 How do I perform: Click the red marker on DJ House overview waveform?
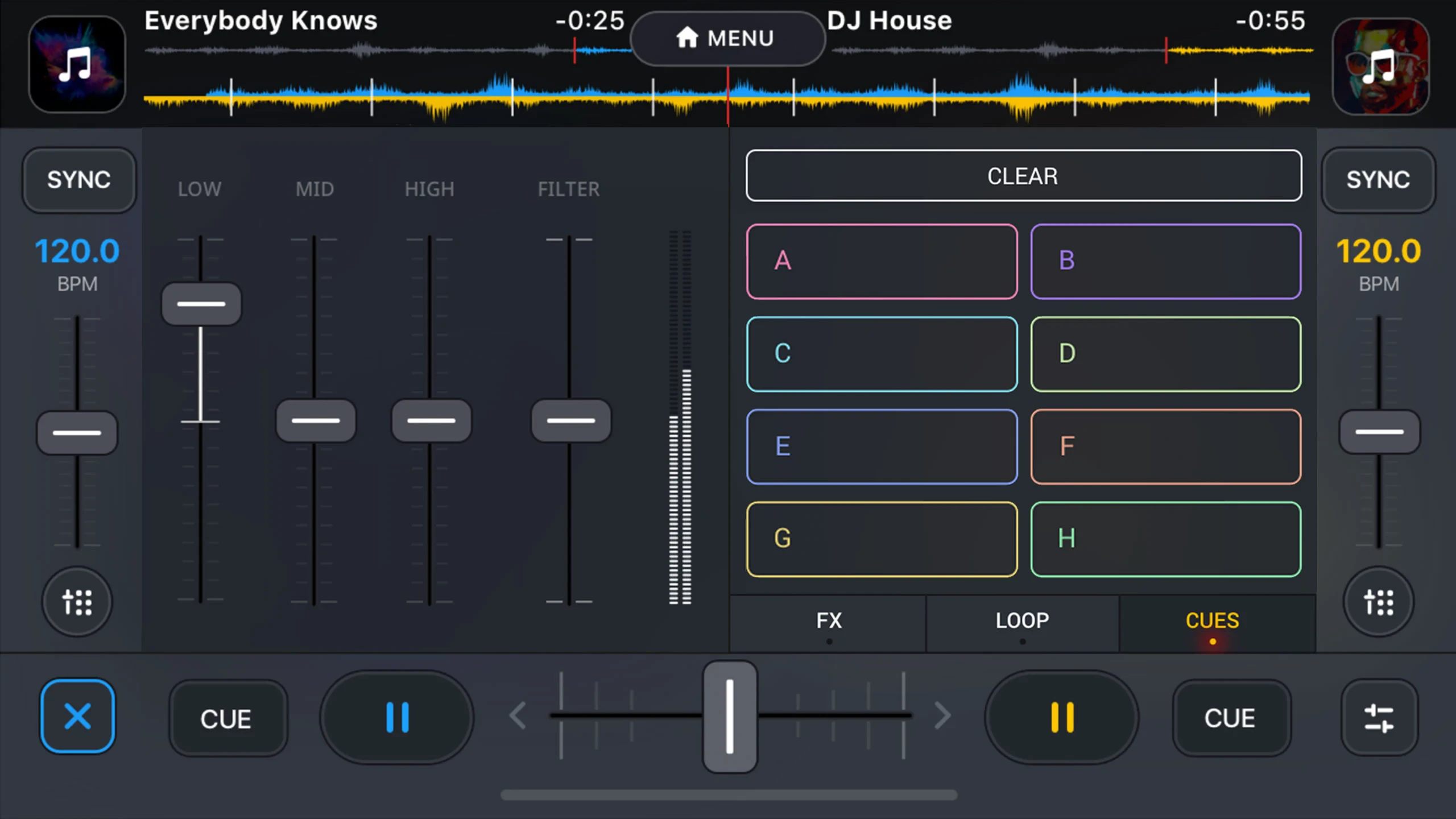pyautogui.click(x=1166, y=51)
